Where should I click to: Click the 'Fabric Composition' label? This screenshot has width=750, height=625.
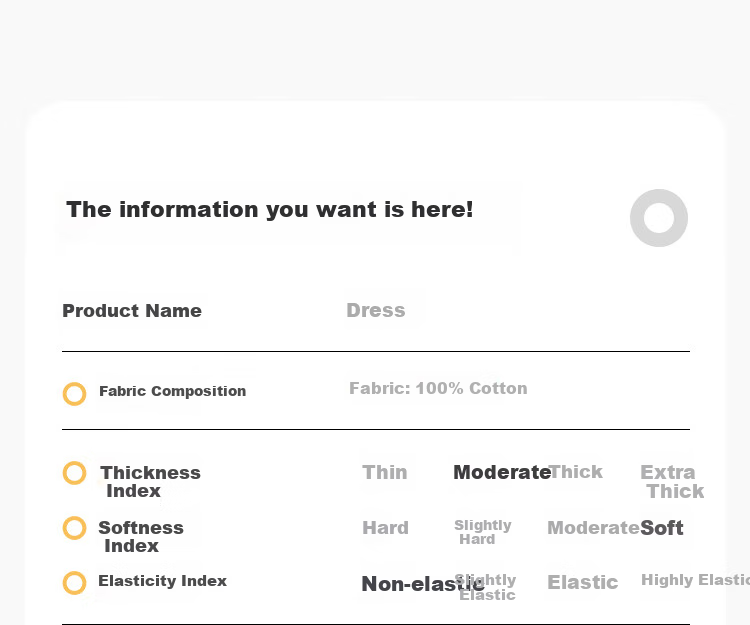173,391
